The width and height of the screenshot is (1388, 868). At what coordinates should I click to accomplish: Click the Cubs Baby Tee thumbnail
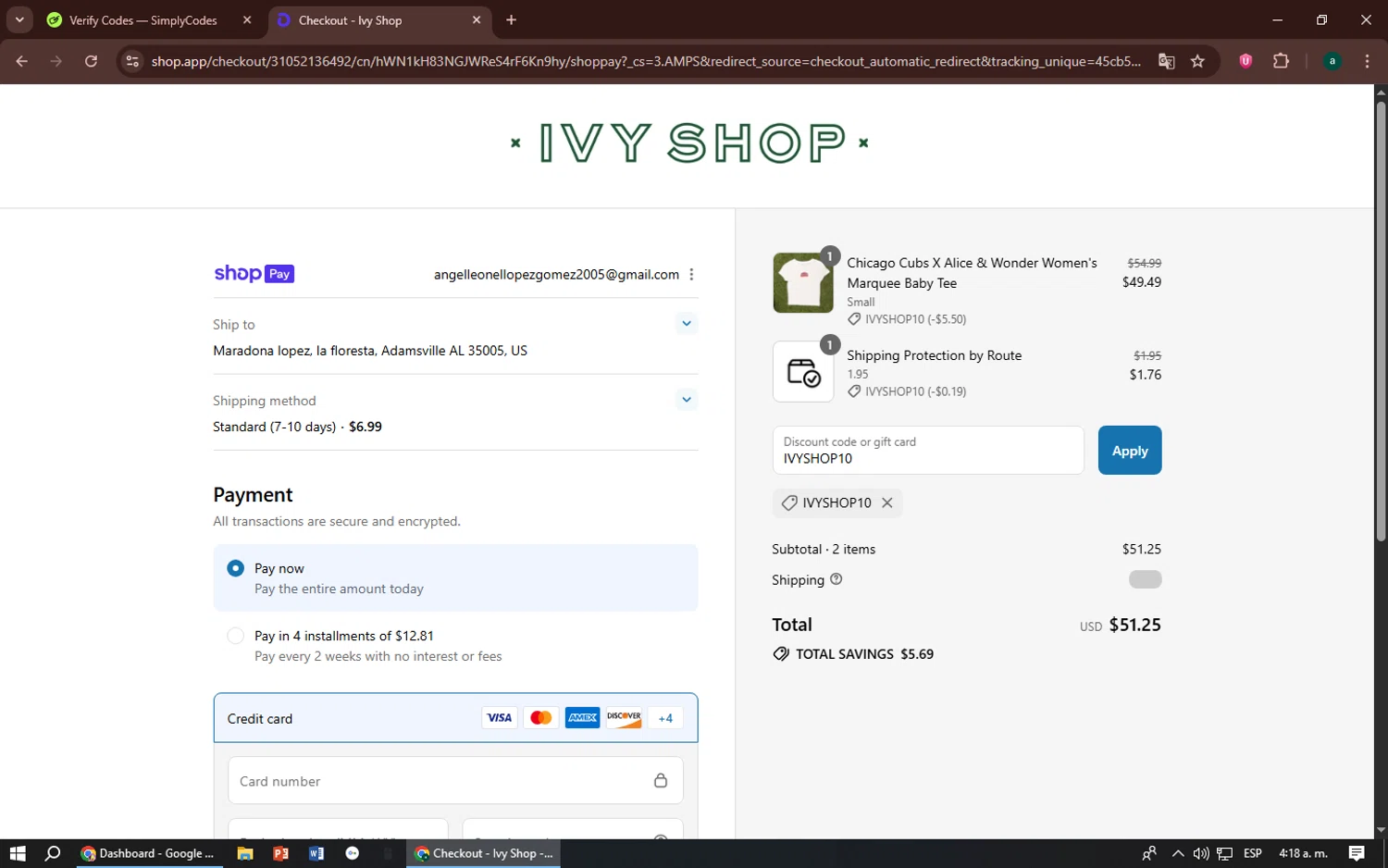pos(803,282)
